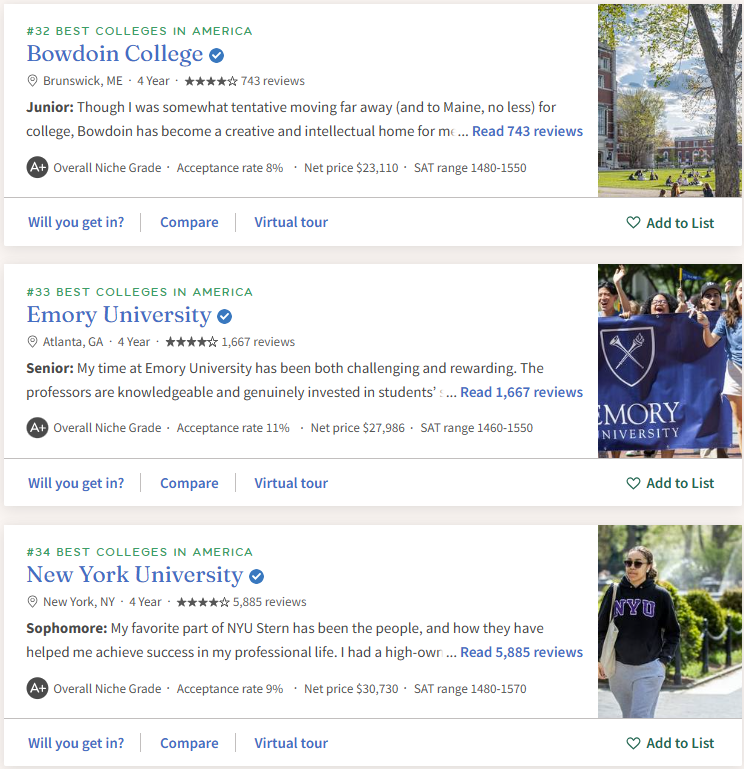Click New York University verified badge
This screenshot has height=769, width=744.
257,577
